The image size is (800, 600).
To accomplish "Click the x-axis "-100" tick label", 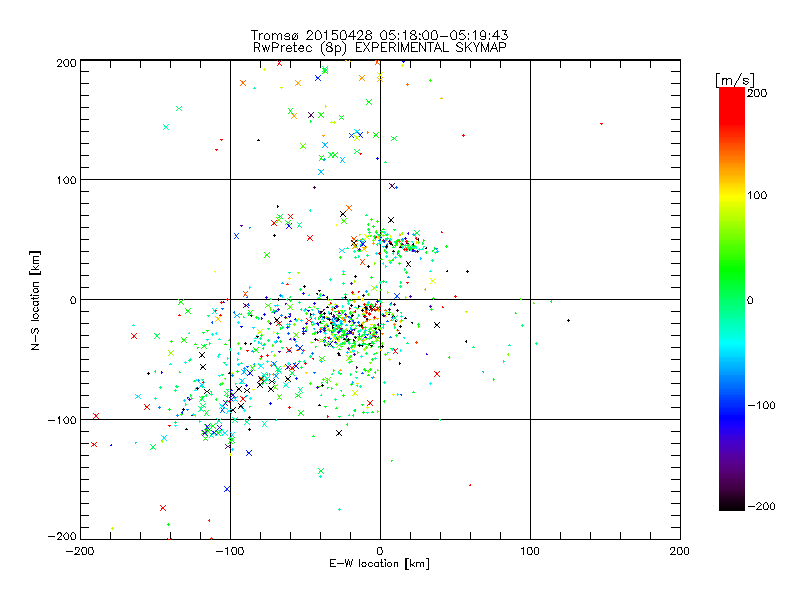I will pyautogui.click(x=230, y=551).
